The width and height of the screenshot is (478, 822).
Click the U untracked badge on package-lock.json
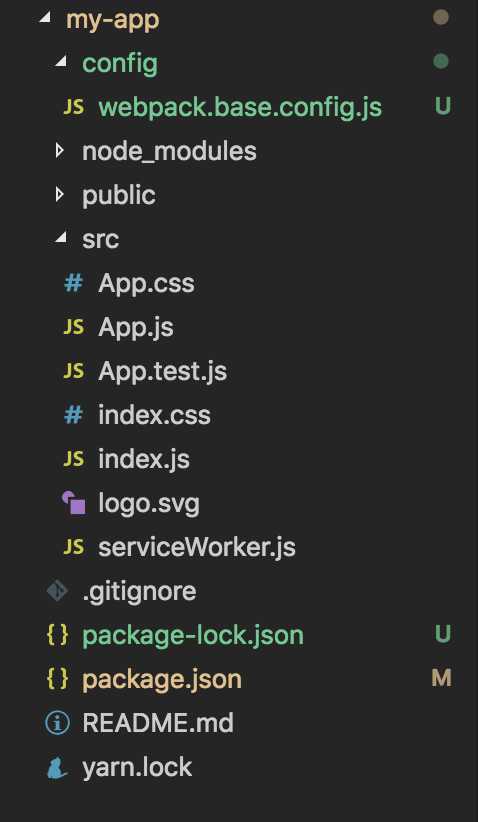(443, 634)
